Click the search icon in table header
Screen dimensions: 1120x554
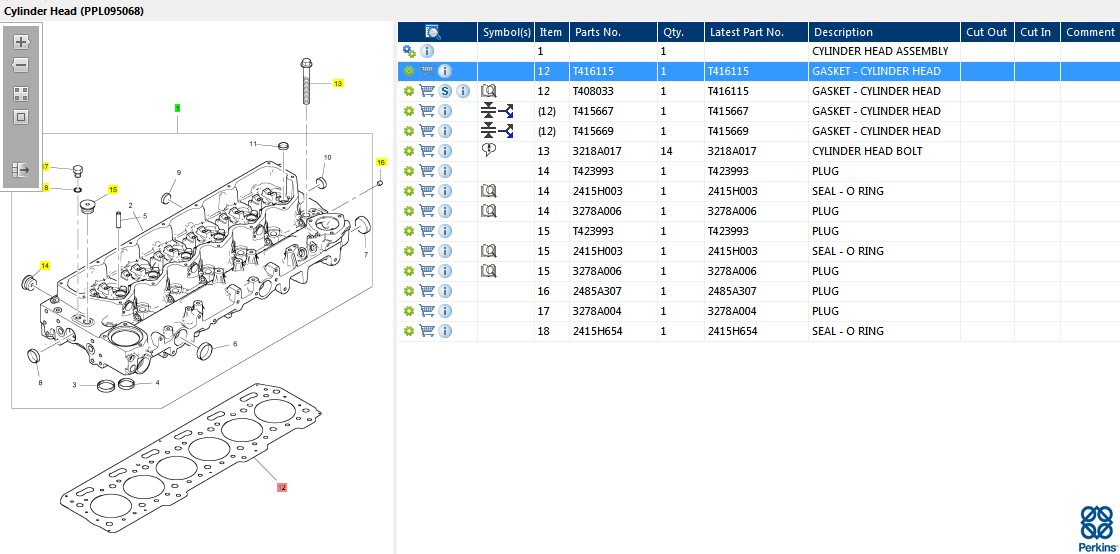433,32
